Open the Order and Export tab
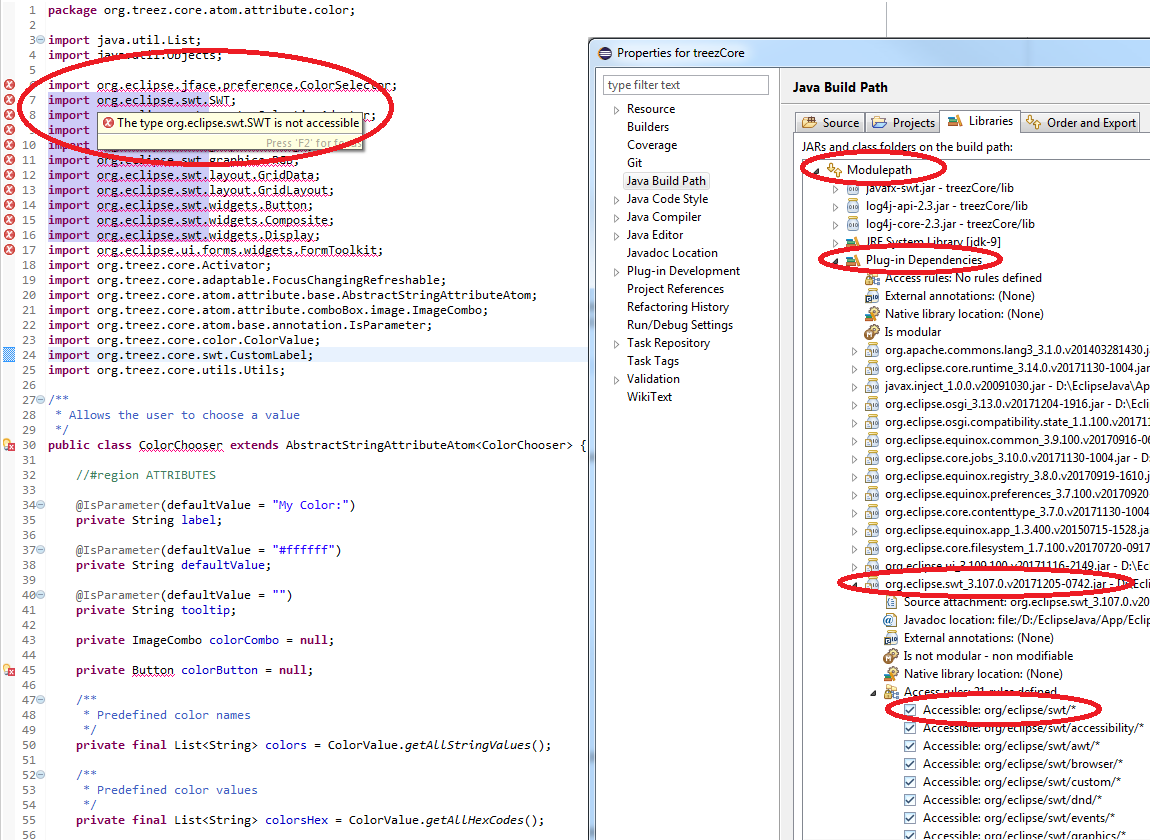 (1080, 123)
